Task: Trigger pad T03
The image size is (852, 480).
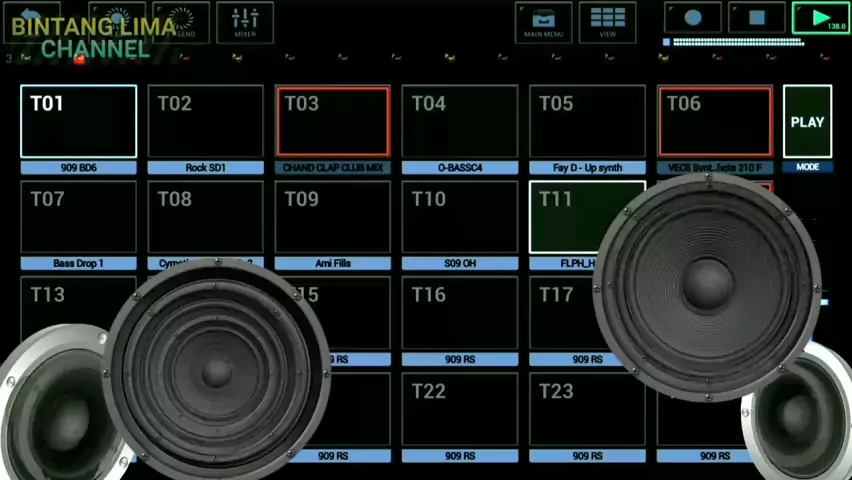Action: 332,121
